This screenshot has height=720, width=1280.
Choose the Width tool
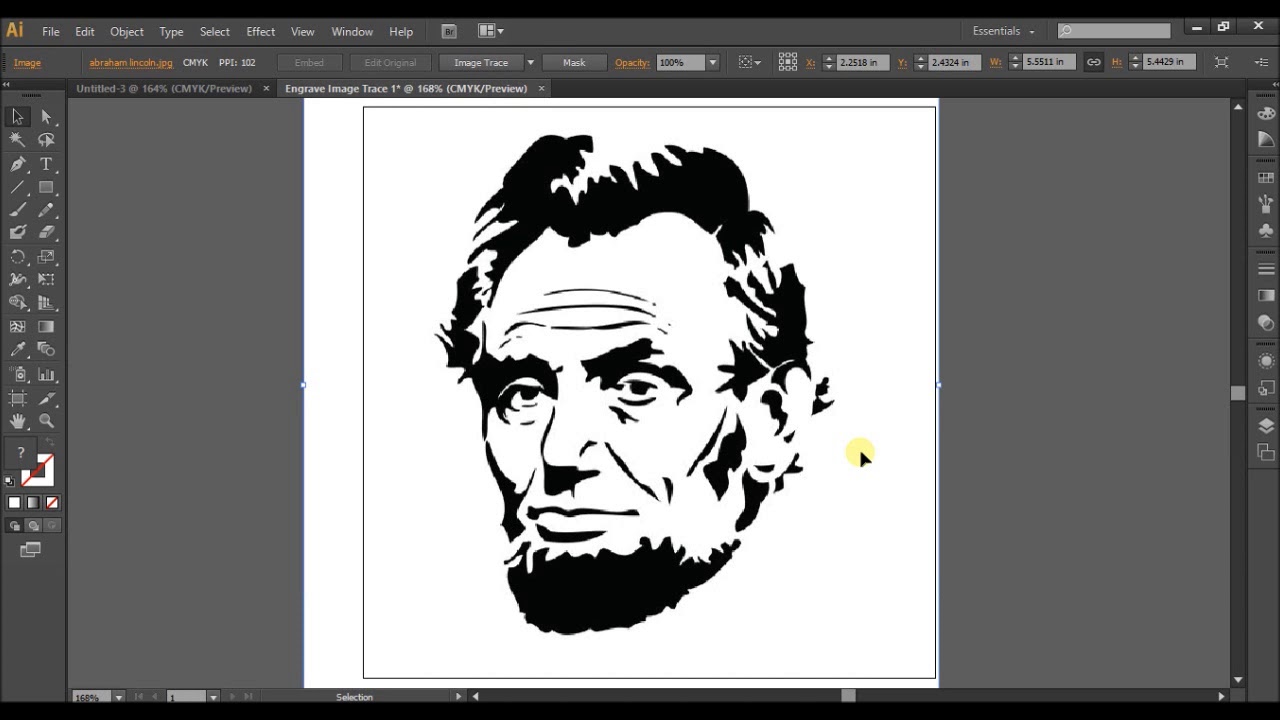(x=18, y=280)
